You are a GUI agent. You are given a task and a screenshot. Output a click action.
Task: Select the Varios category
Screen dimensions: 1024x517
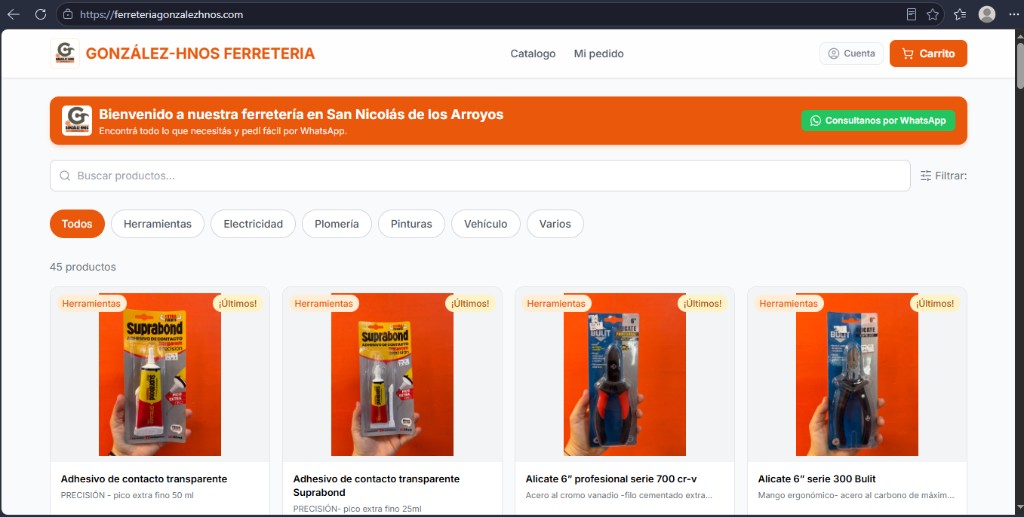555,224
